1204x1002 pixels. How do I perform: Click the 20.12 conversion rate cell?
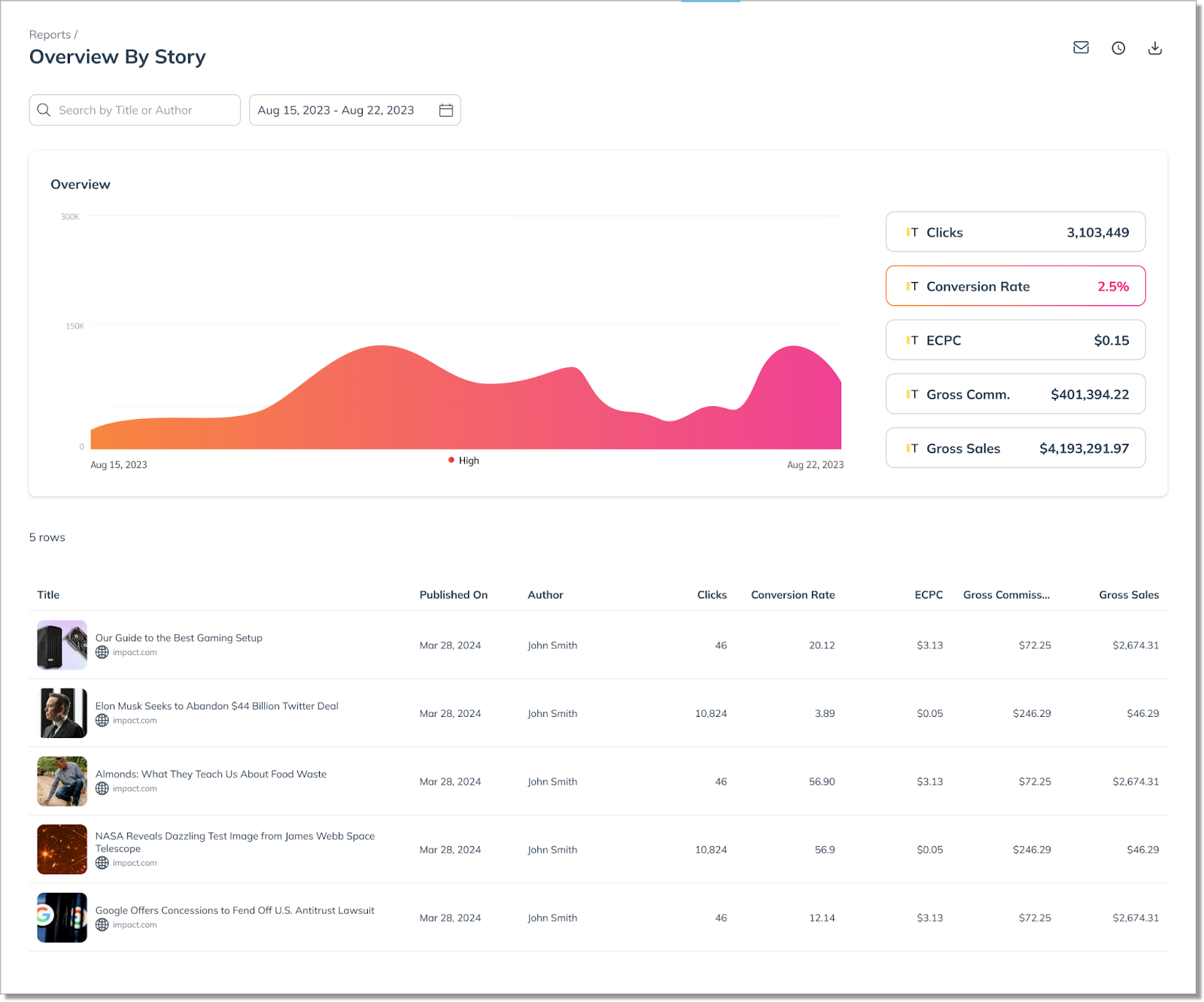[822, 645]
